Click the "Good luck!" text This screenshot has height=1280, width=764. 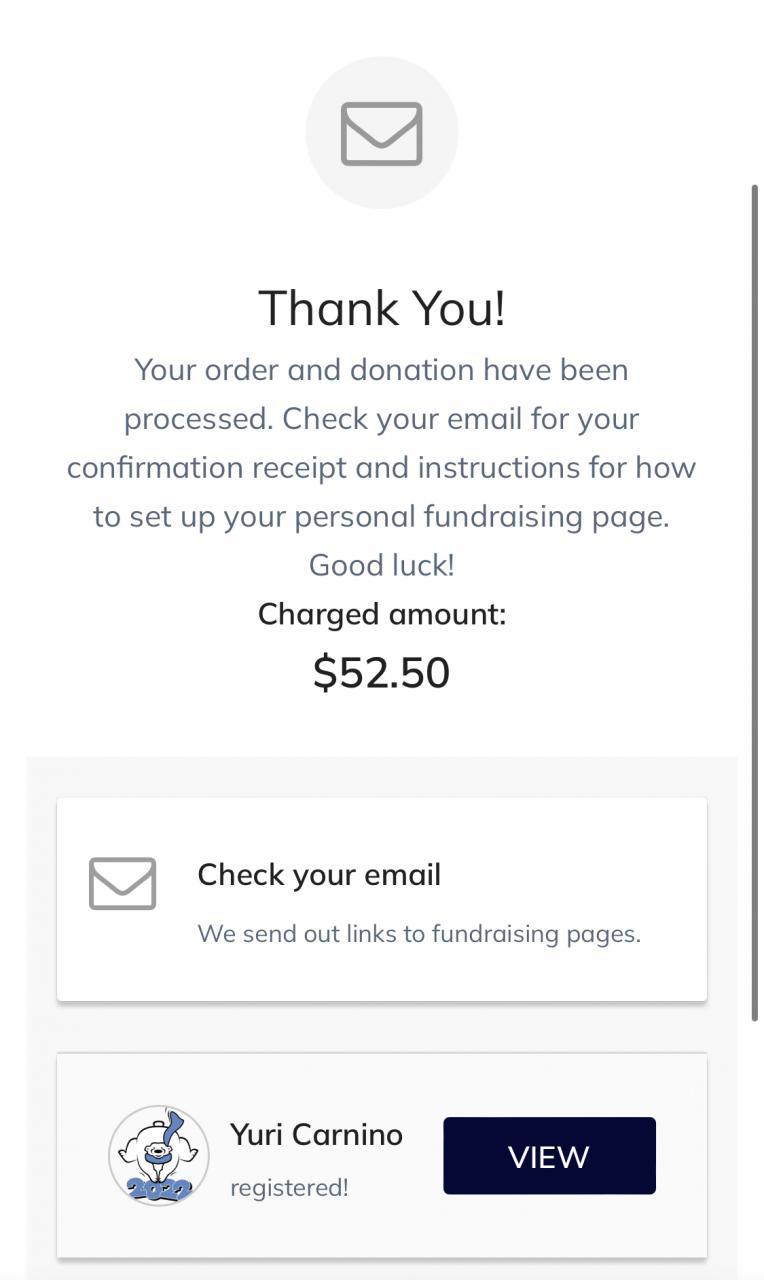pyautogui.click(x=381, y=565)
